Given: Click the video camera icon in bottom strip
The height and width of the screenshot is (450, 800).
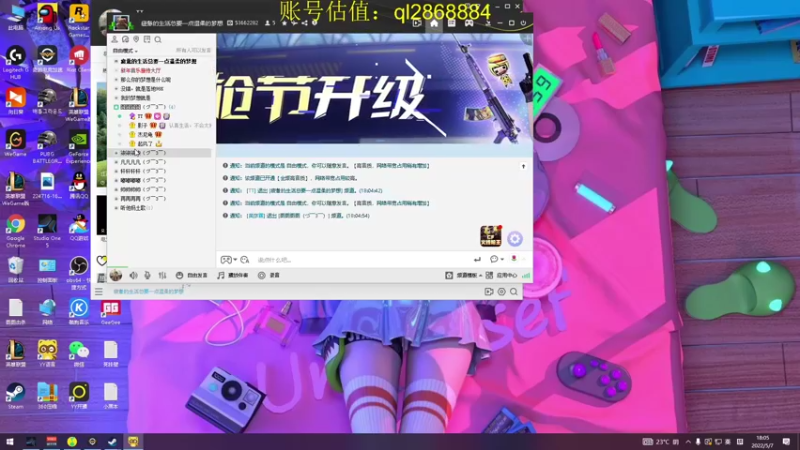Looking at the screenshot, I should point(489,291).
